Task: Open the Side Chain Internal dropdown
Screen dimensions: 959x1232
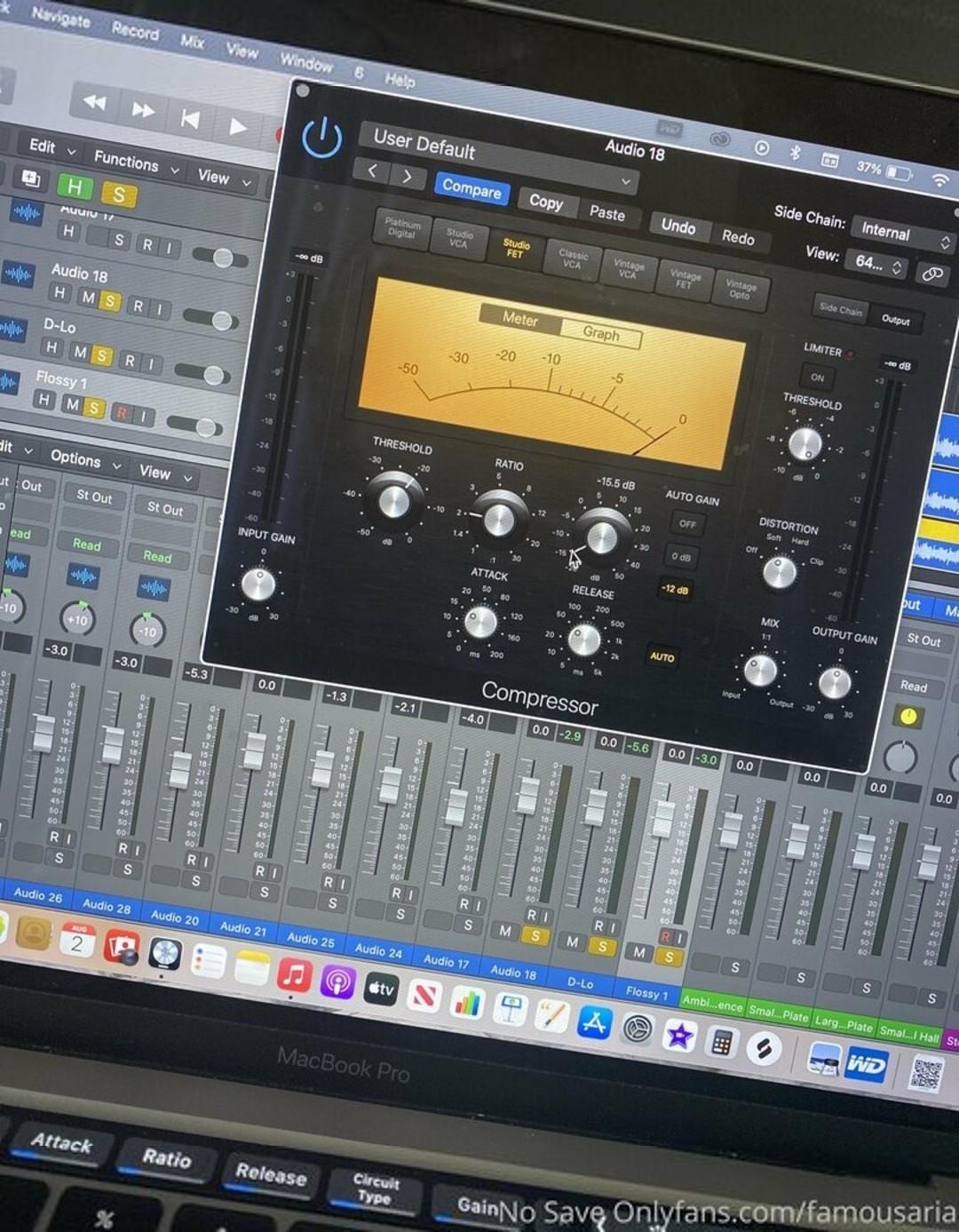Action: pyautogui.click(x=901, y=234)
